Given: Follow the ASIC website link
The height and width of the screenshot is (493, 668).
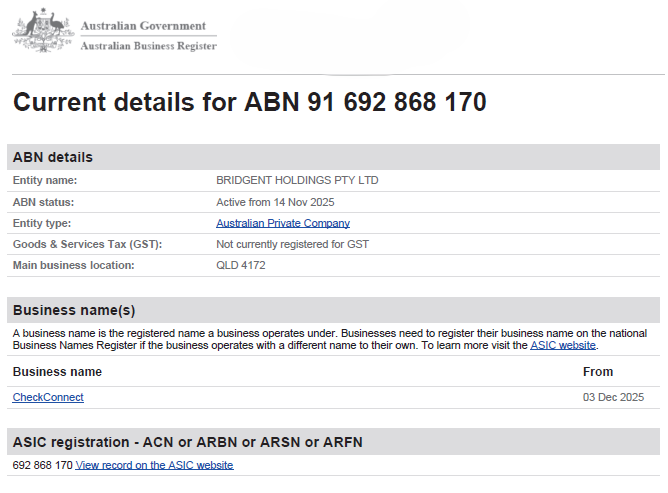Looking at the screenshot, I should point(563,345).
